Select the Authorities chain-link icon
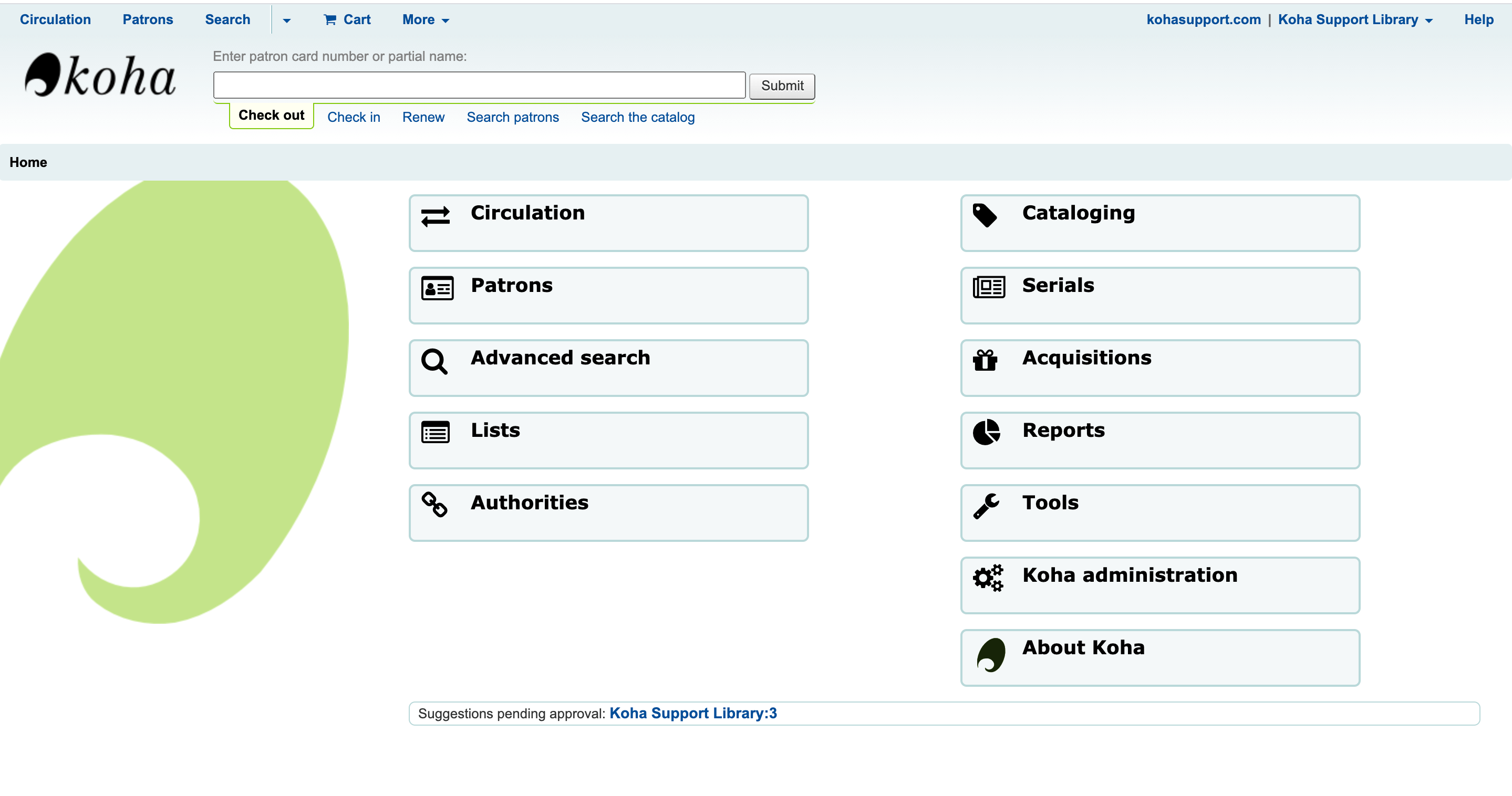The width and height of the screenshot is (1512, 796). pos(435,505)
